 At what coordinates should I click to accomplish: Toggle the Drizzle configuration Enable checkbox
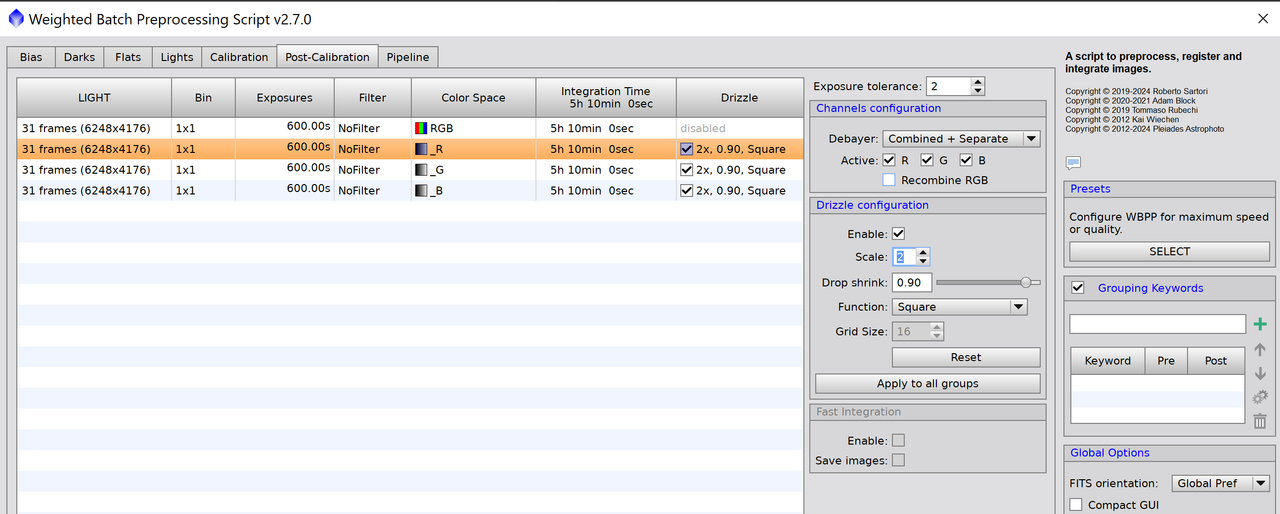click(x=898, y=233)
